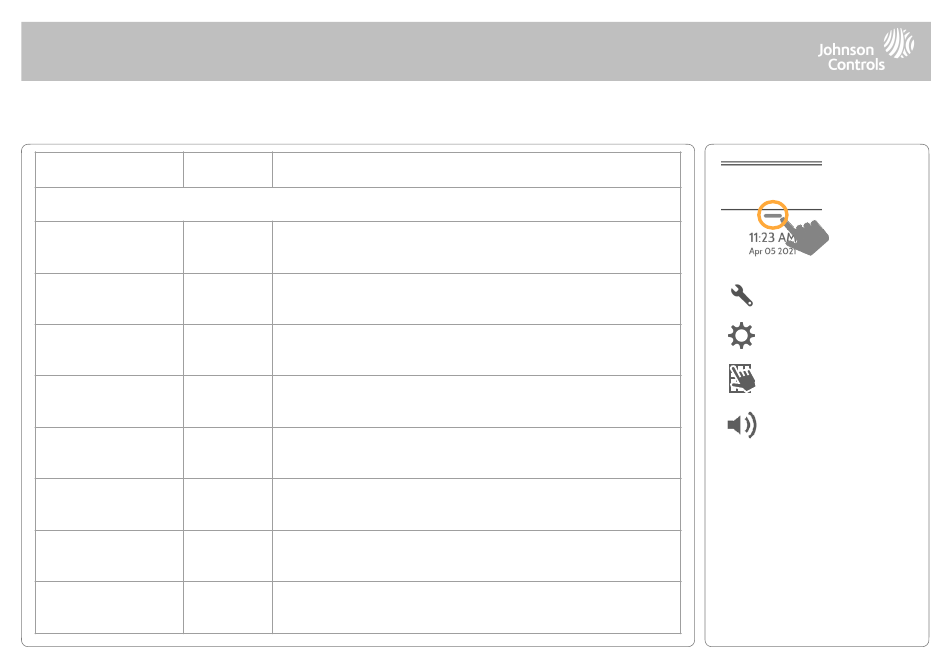Click the speaker volume icon
950x647 pixels.
tap(742, 425)
